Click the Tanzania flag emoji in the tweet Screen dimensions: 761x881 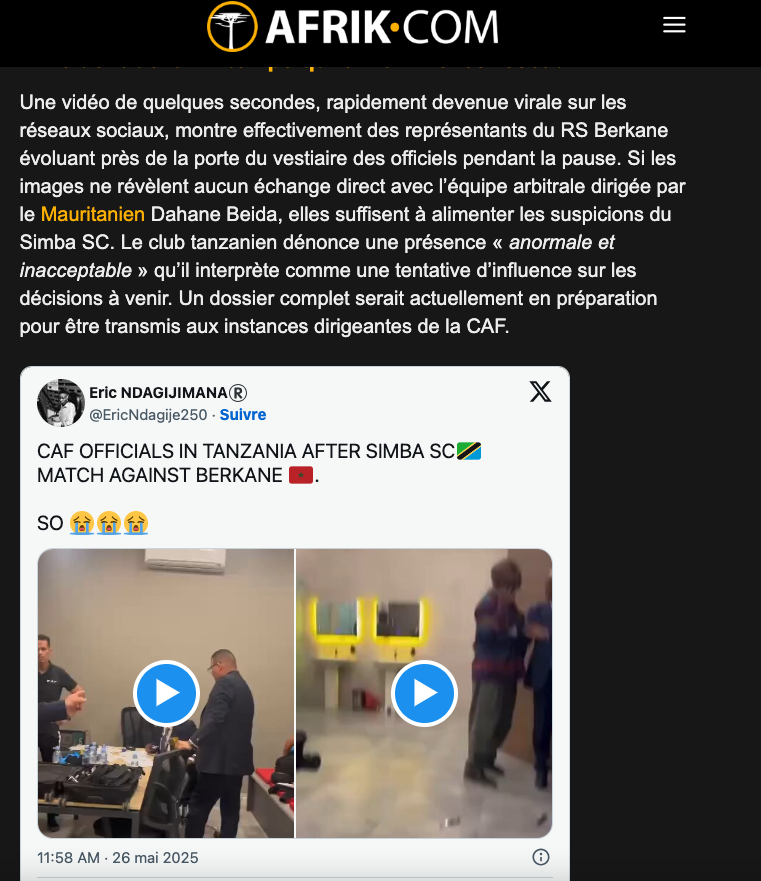point(469,451)
